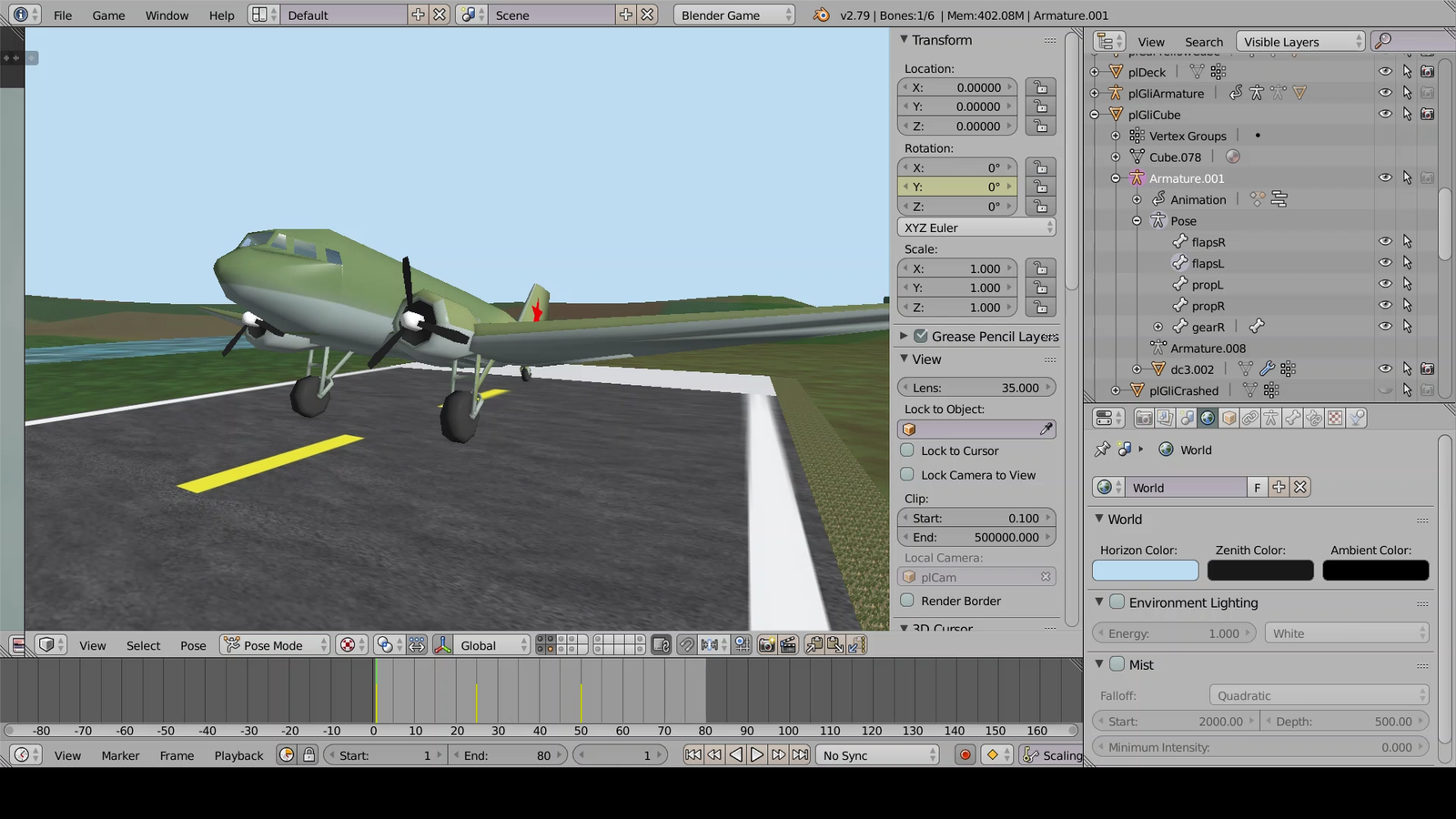The width and height of the screenshot is (1456, 819).
Task: Enable the Environment Lighting checkbox
Action: [1117, 602]
